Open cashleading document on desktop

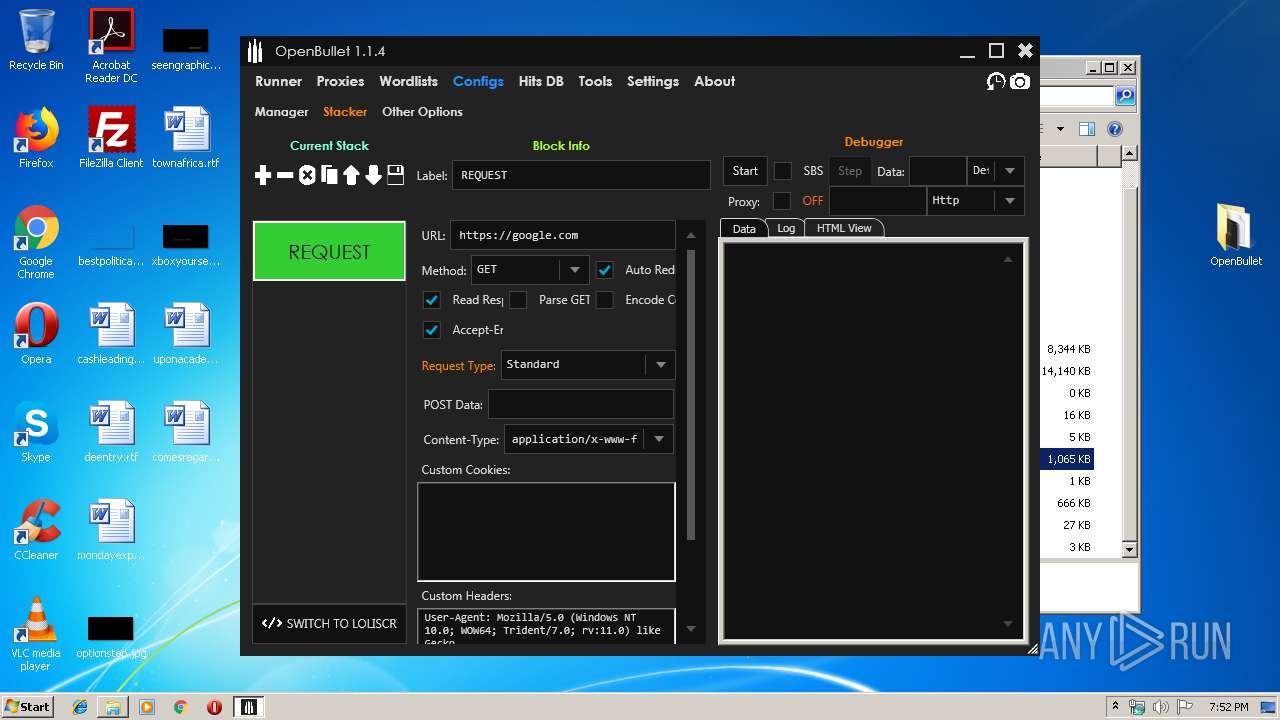tap(111, 334)
